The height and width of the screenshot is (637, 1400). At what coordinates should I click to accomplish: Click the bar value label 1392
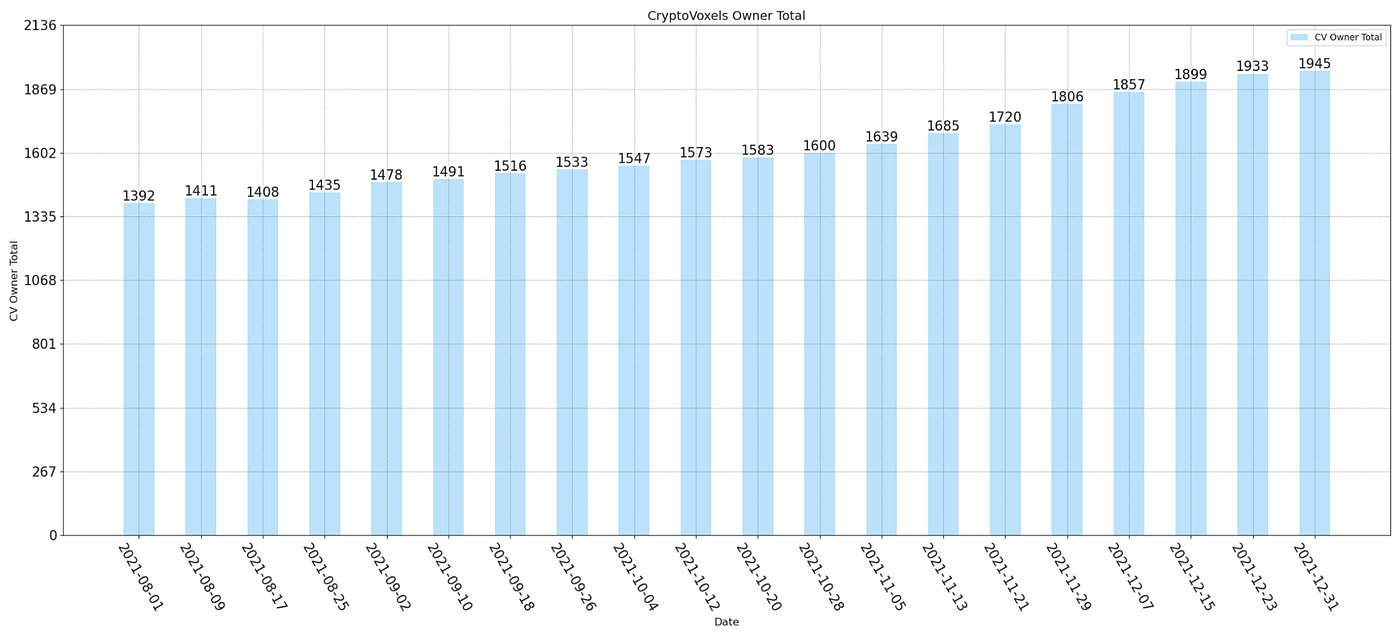point(139,196)
